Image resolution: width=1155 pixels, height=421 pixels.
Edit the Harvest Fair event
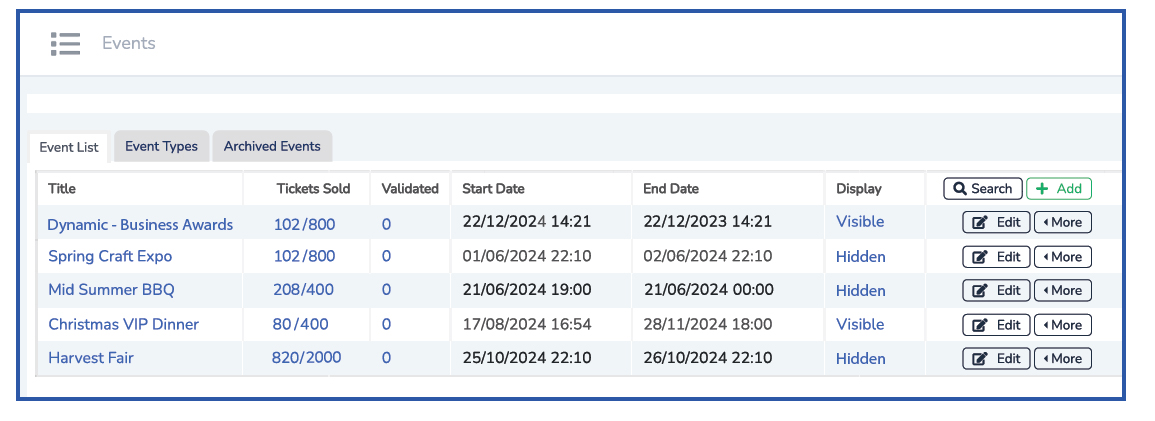(x=996, y=359)
